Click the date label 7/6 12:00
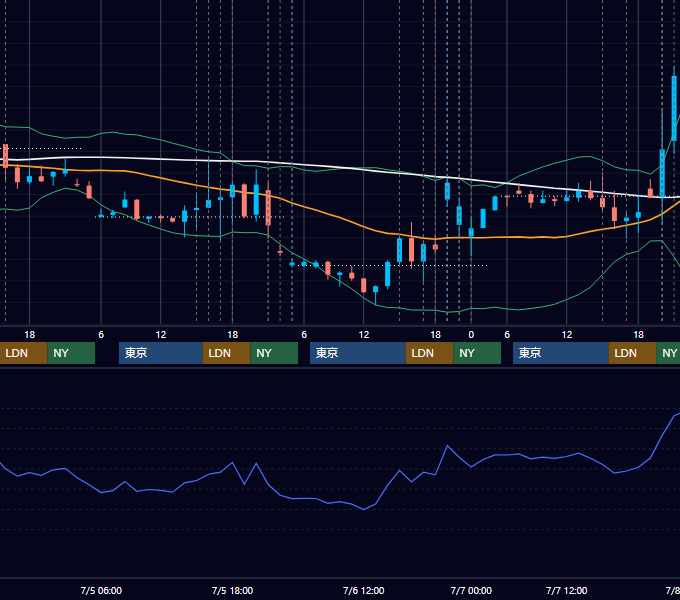 pyautogui.click(x=363, y=590)
